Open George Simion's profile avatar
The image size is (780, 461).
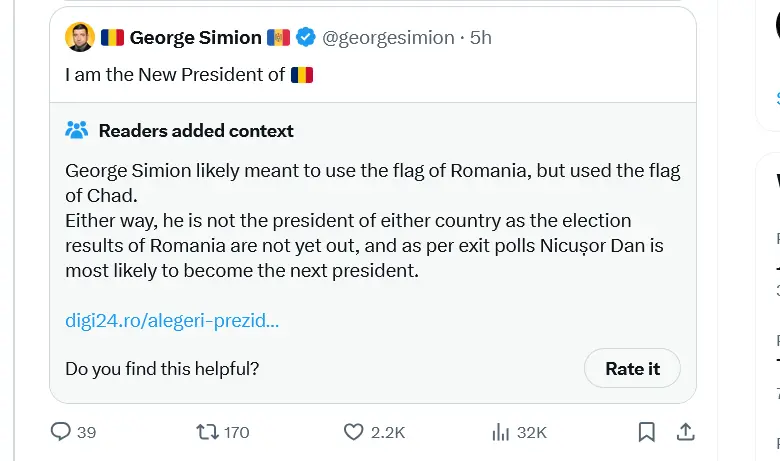click(x=80, y=38)
